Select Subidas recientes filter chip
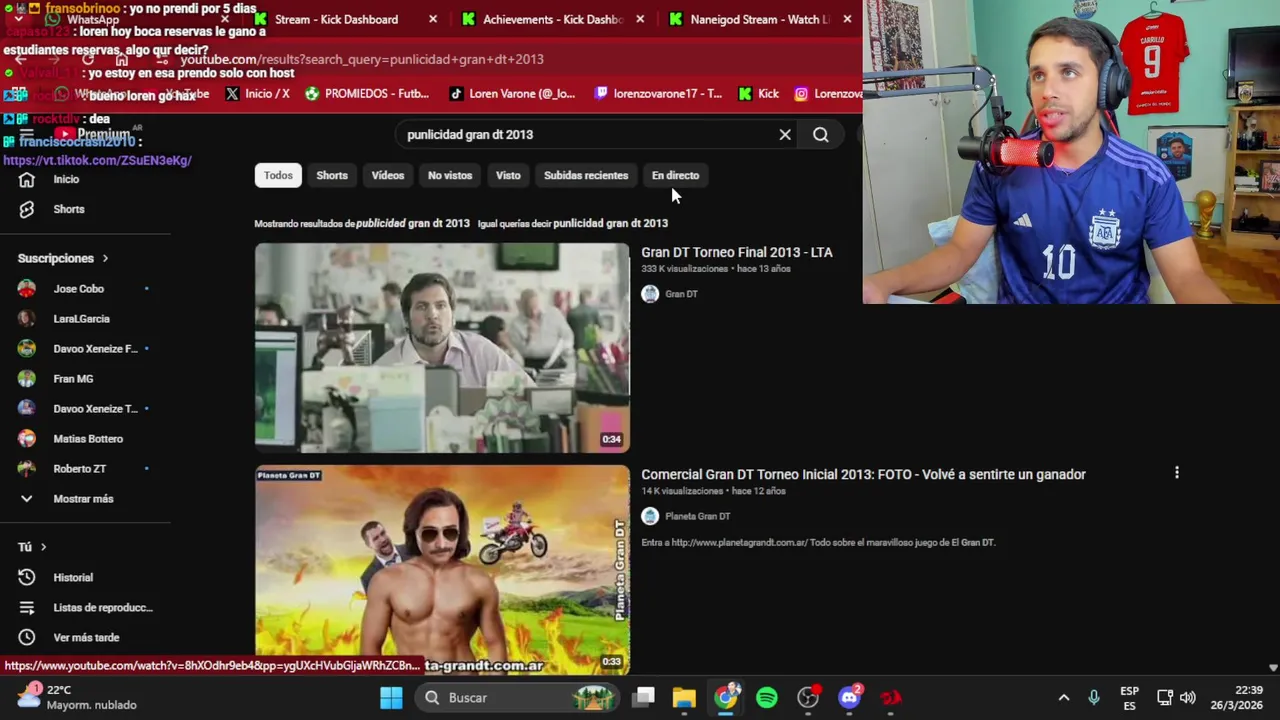 pos(586,175)
